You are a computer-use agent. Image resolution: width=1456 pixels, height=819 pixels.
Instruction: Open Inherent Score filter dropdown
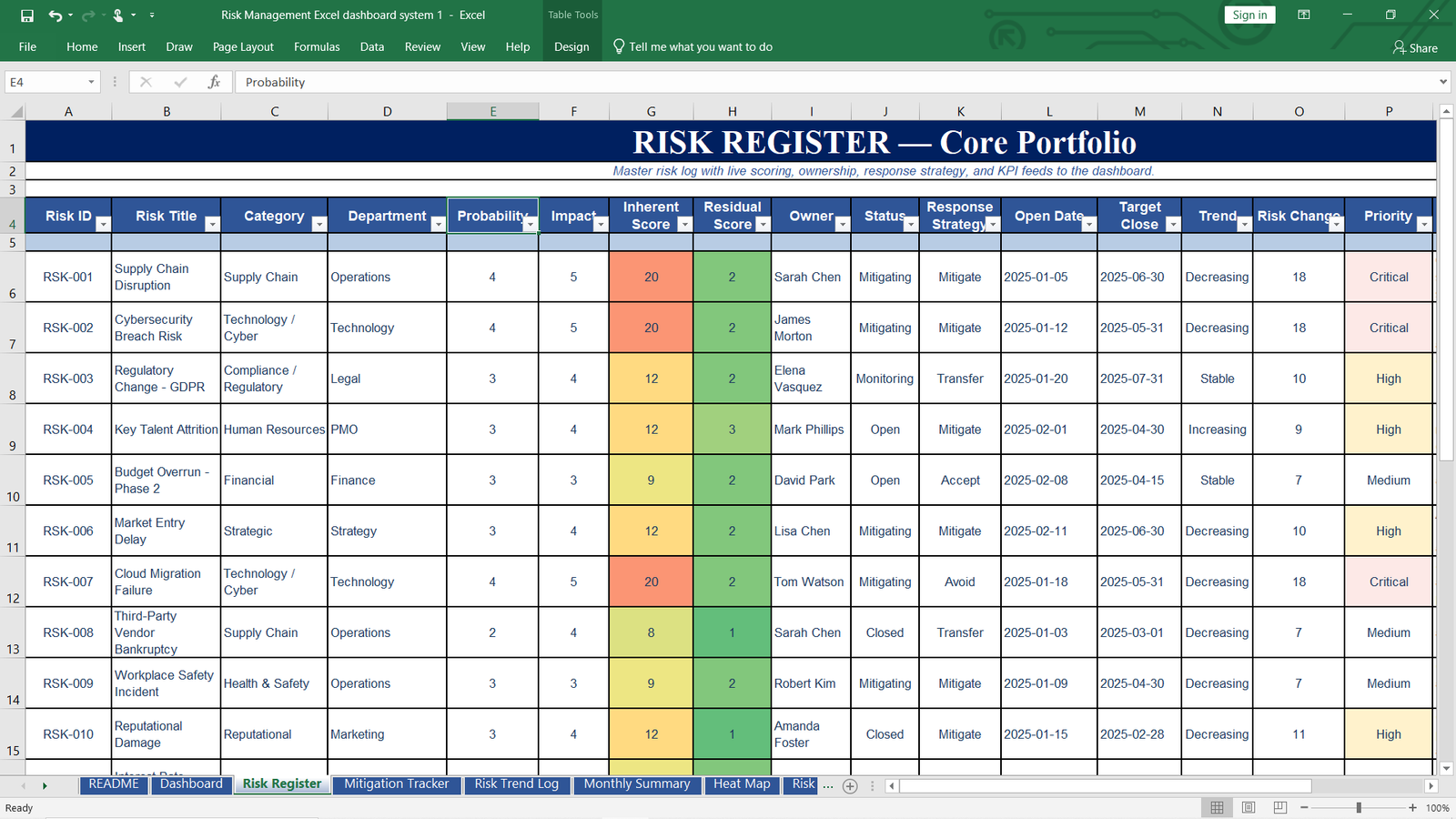click(x=684, y=224)
